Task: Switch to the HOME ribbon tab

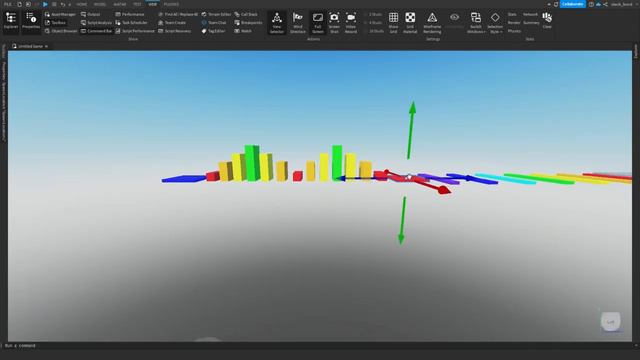Action: 82,4
